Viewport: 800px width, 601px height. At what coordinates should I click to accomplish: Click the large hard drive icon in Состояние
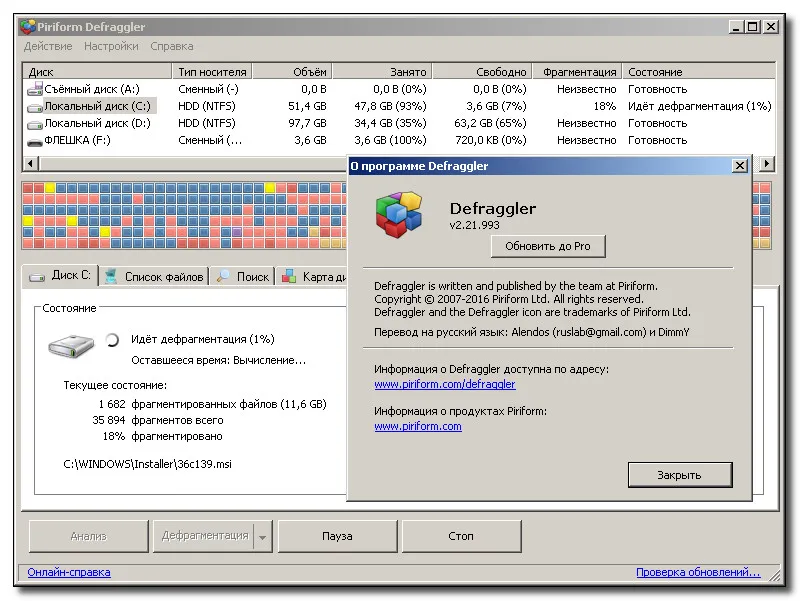point(71,346)
